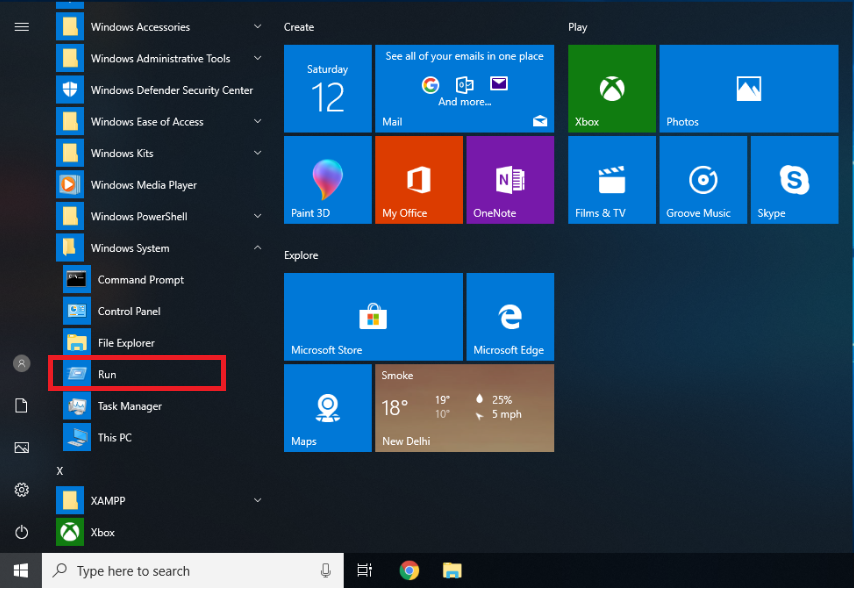Open Films & TV tile
Image resolution: width=854 pixels, height=589 pixels.
612,180
